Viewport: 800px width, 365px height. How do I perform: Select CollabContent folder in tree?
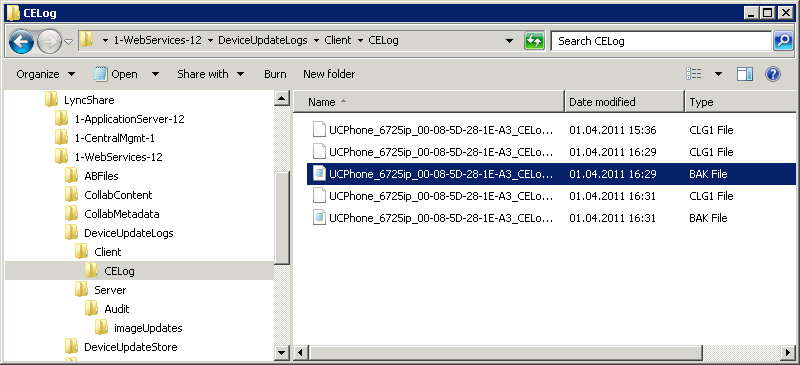118,195
